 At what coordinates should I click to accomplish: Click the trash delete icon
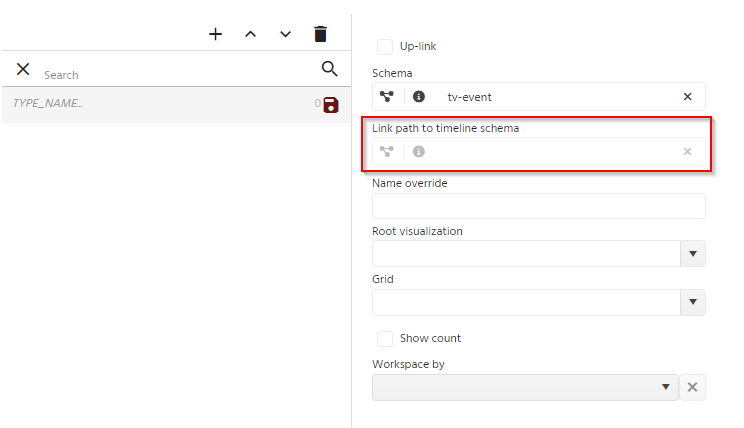click(x=321, y=34)
